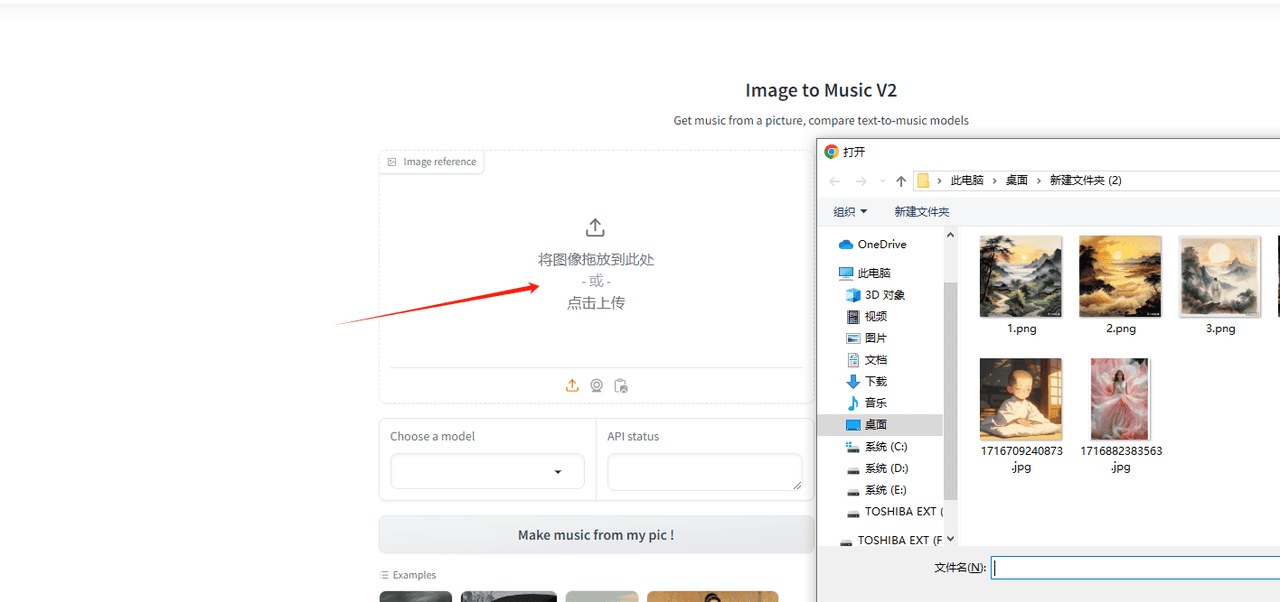
Task: Click the upload arrow icon in image dropzone
Action: [595, 227]
